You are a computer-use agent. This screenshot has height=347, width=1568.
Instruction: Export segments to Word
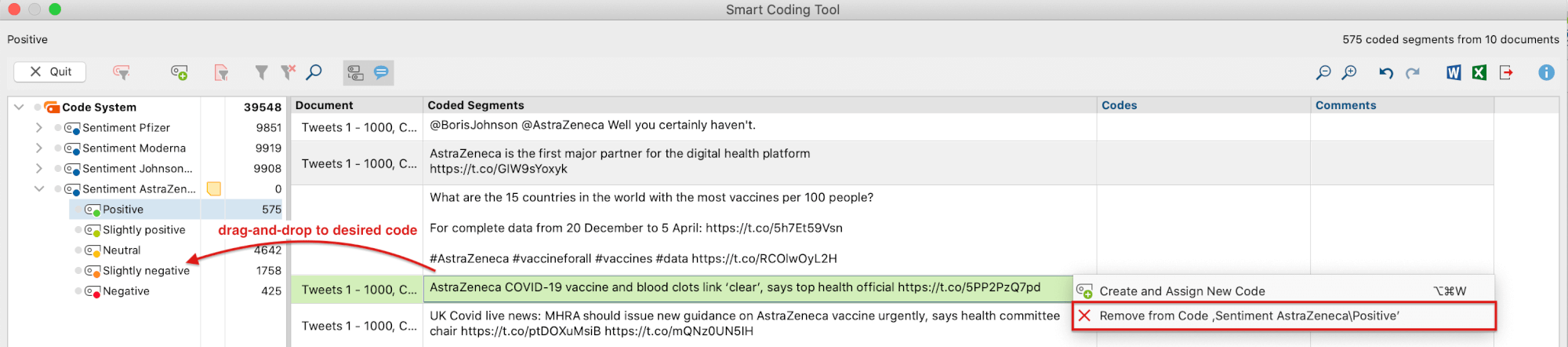[x=1454, y=72]
